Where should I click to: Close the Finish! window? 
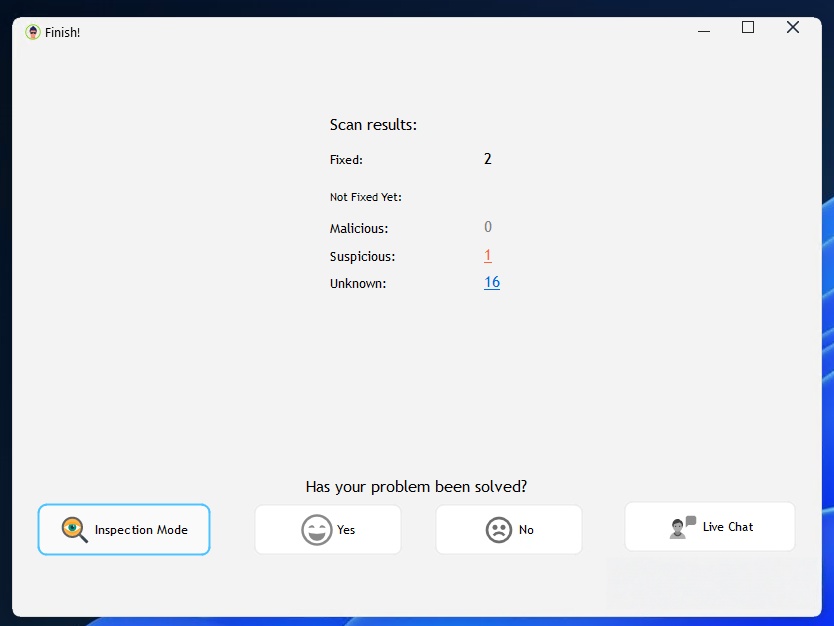pyautogui.click(x=793, y=27)
